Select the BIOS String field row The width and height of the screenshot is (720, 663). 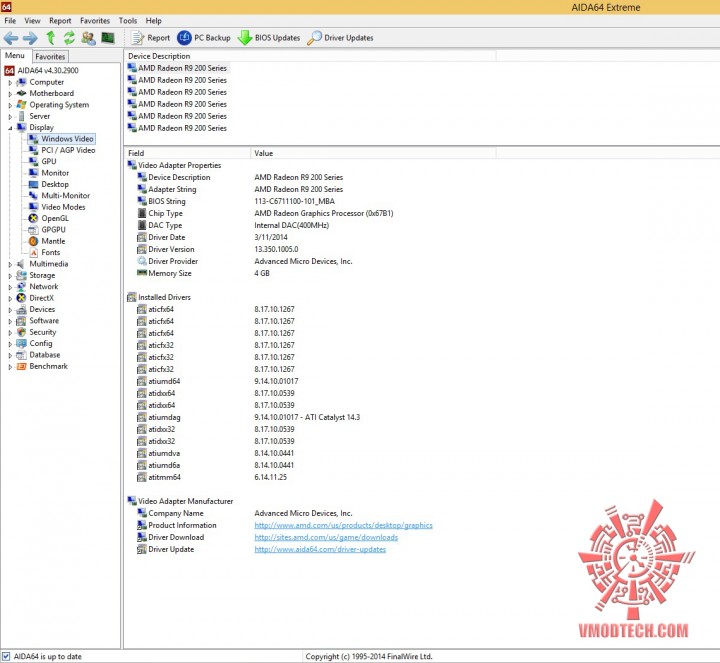236,201
